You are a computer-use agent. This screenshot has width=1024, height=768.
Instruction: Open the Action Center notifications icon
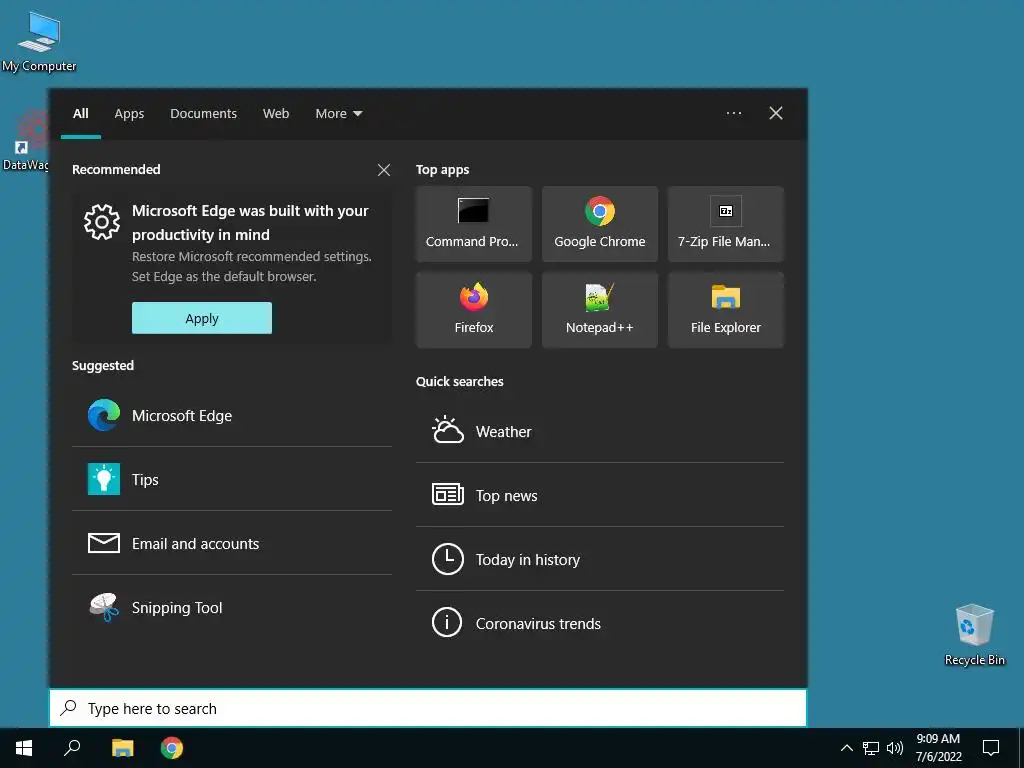click(x=991, y=748)
